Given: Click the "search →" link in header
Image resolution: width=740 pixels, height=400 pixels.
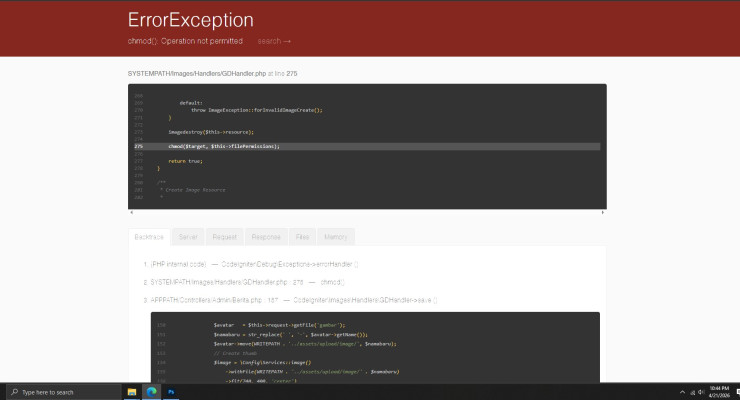Looking at the screenshot, I should (274, 41).
